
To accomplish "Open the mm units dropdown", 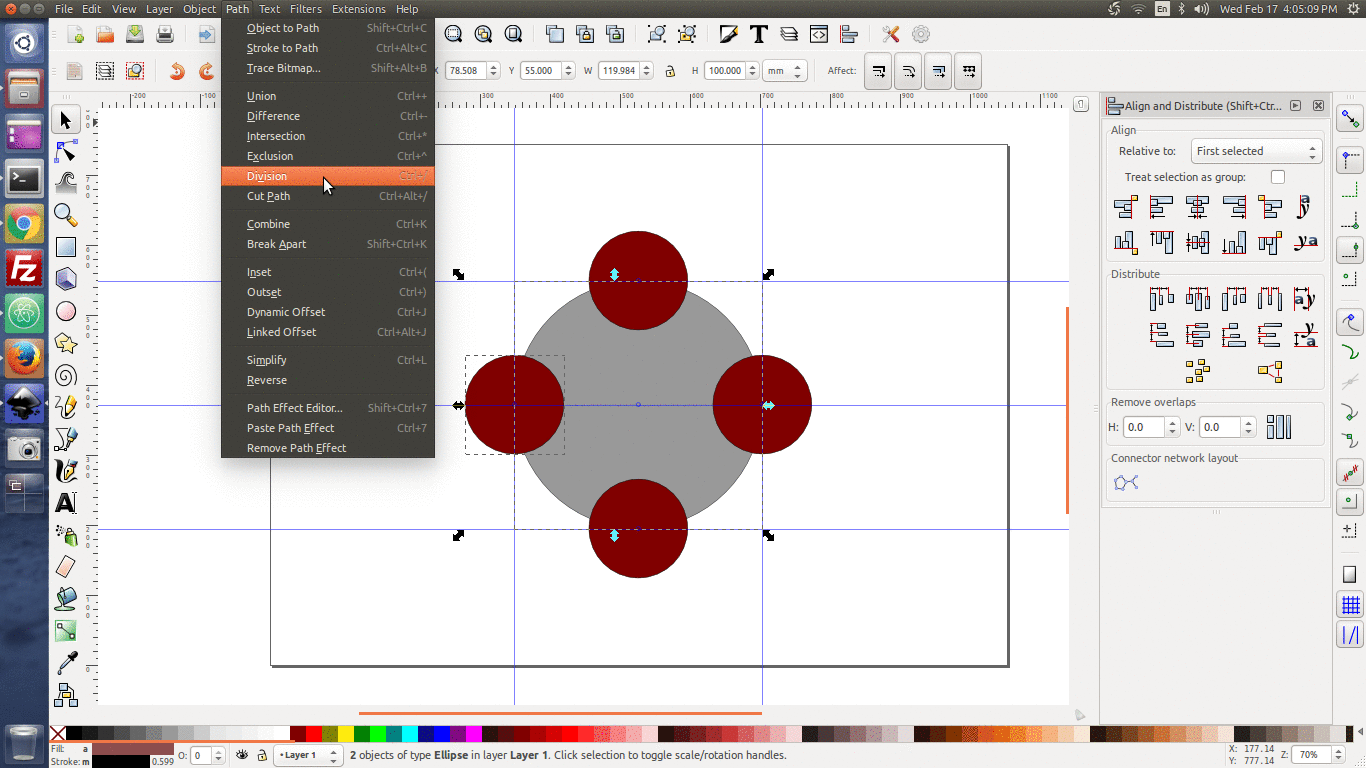I will pyautogui.click(x=785, y=71).
